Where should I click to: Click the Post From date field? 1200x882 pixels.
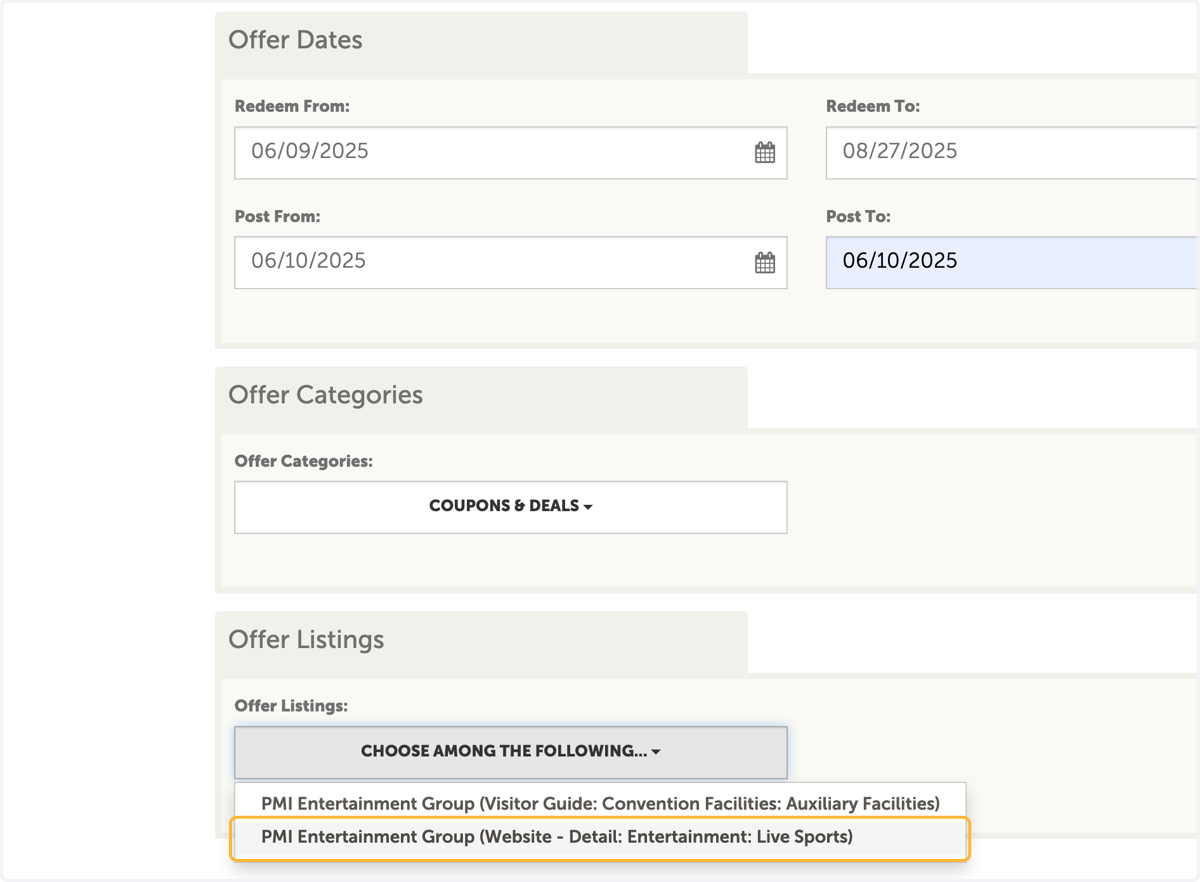(x=511, y=263)
